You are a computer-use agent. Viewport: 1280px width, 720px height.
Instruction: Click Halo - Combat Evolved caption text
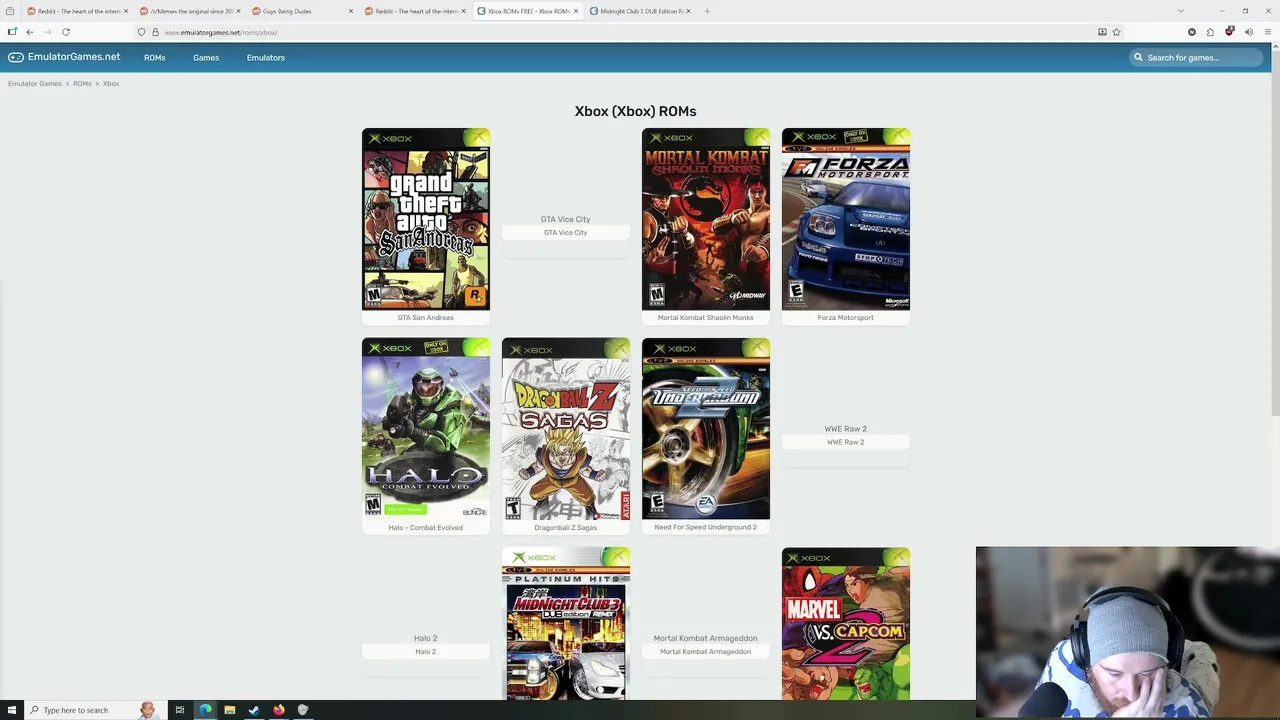426,528
